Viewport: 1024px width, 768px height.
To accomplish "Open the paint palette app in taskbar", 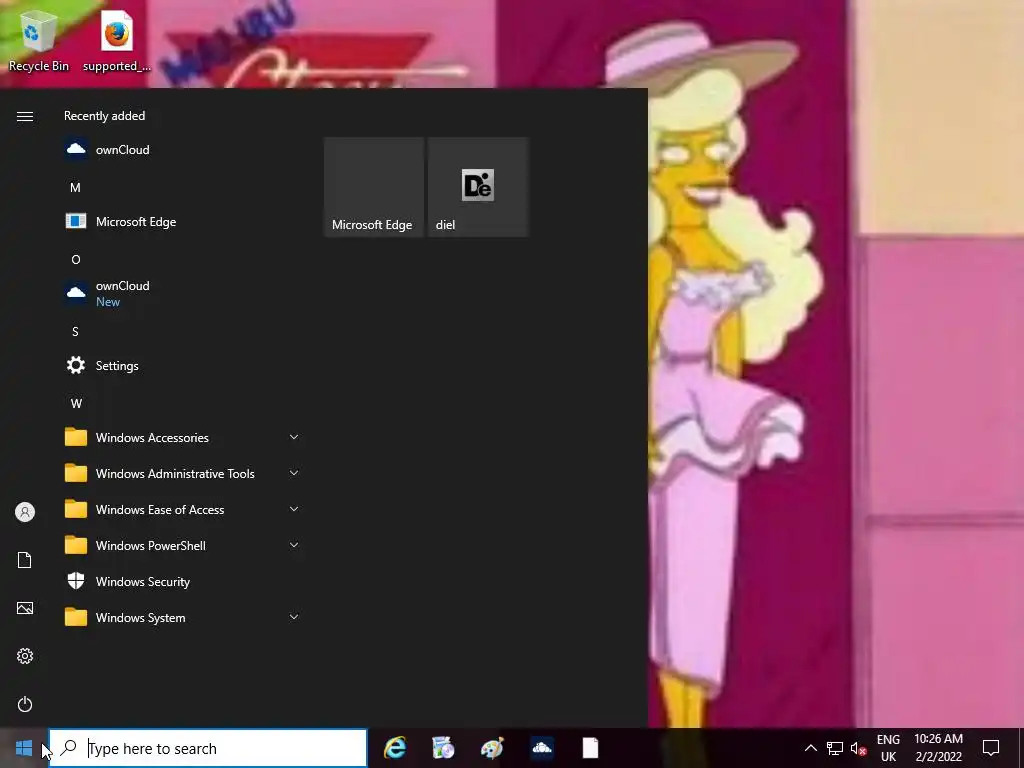I will point(492,748).
